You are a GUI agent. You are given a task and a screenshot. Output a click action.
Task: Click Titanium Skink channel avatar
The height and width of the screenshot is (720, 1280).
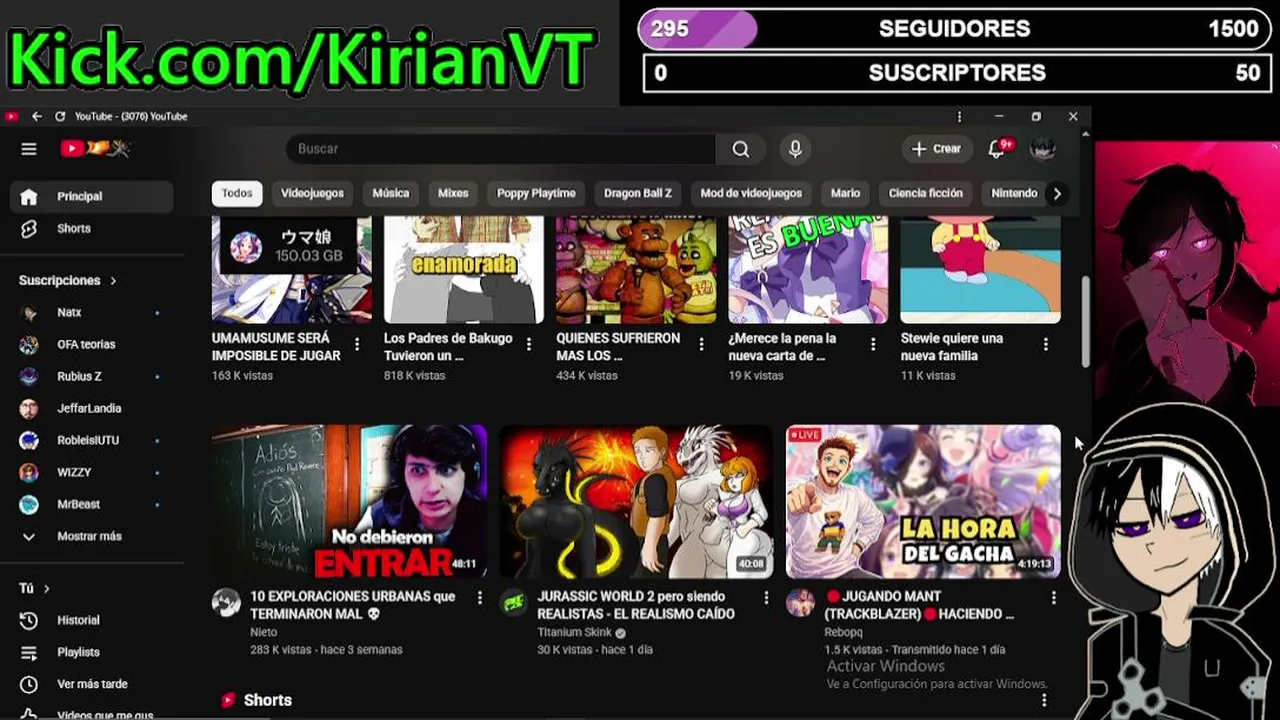513,602
